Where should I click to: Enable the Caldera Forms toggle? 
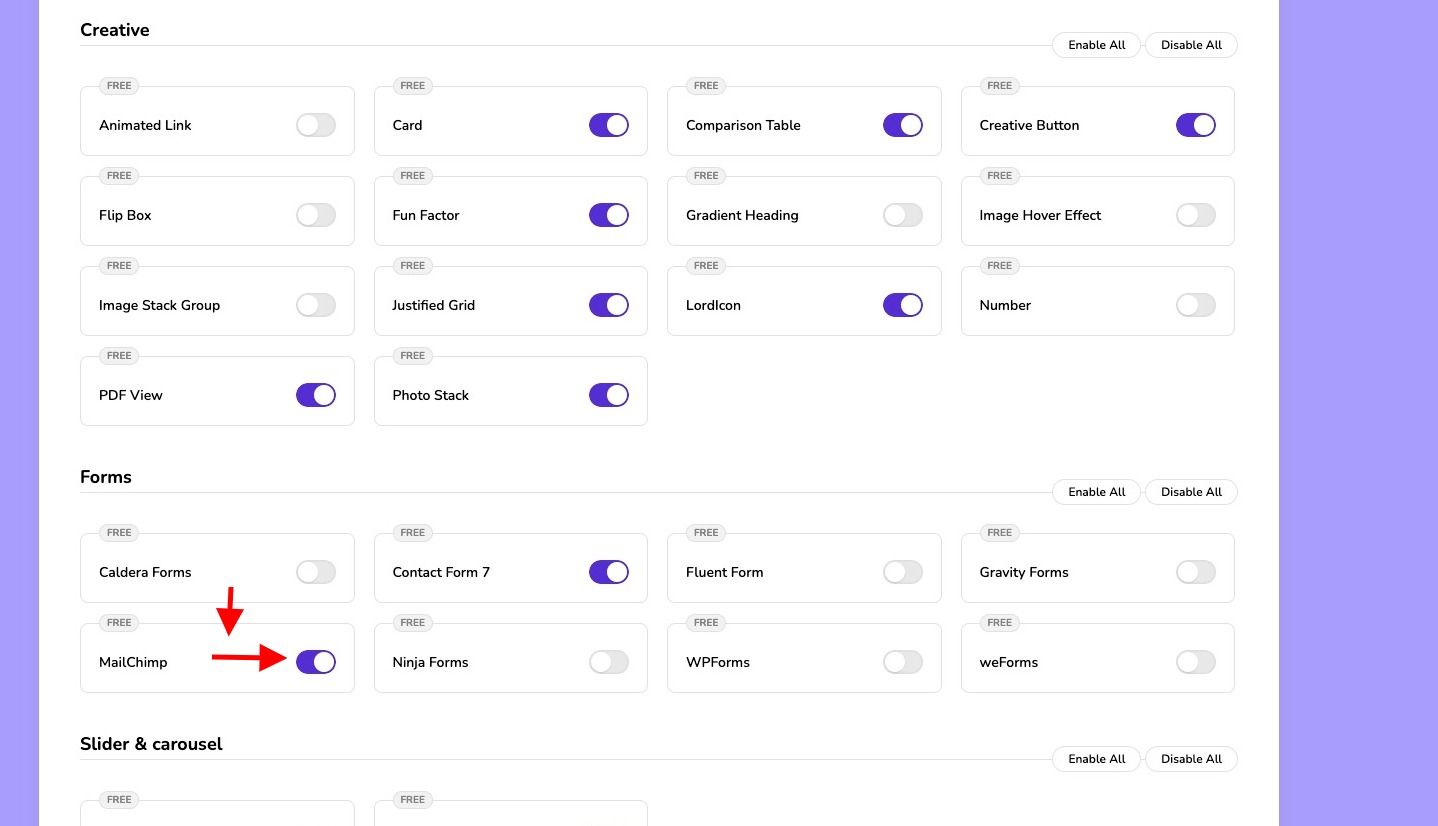point(316,572)
